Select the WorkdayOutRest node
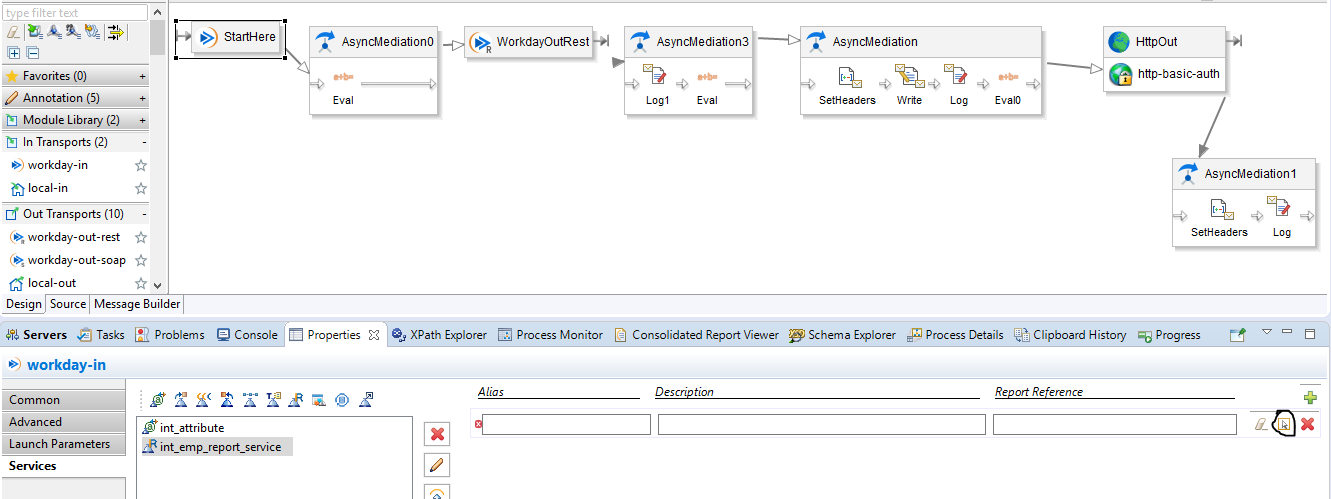The height and width of the screenshot is (499, 1331). tap(528, 42)
